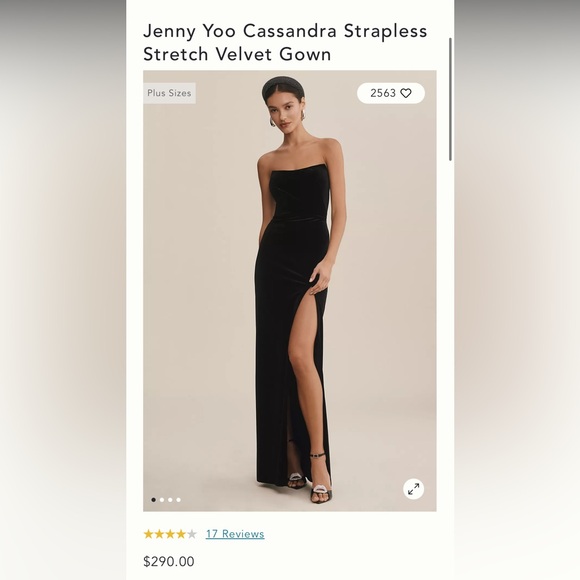580x580 pixels.
Task: Click the fourth gold rating star
Action: point(181,534)
